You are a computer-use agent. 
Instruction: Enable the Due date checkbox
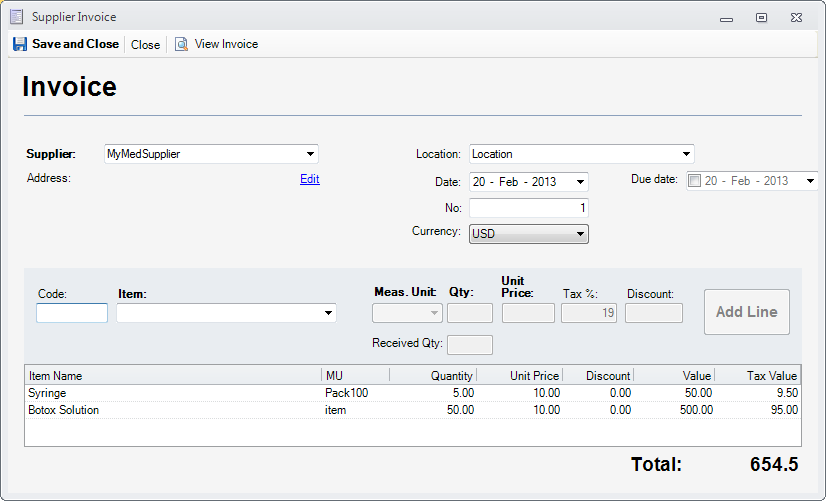click(x=695, y=181)
